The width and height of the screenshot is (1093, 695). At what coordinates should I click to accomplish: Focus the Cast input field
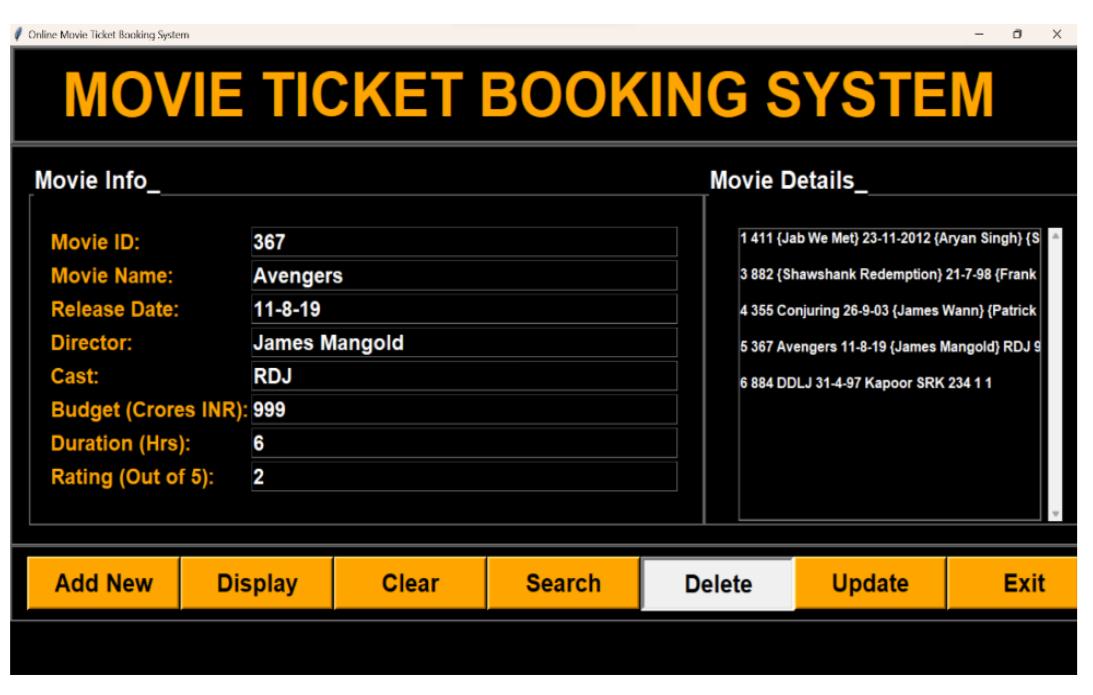[463, 376]
